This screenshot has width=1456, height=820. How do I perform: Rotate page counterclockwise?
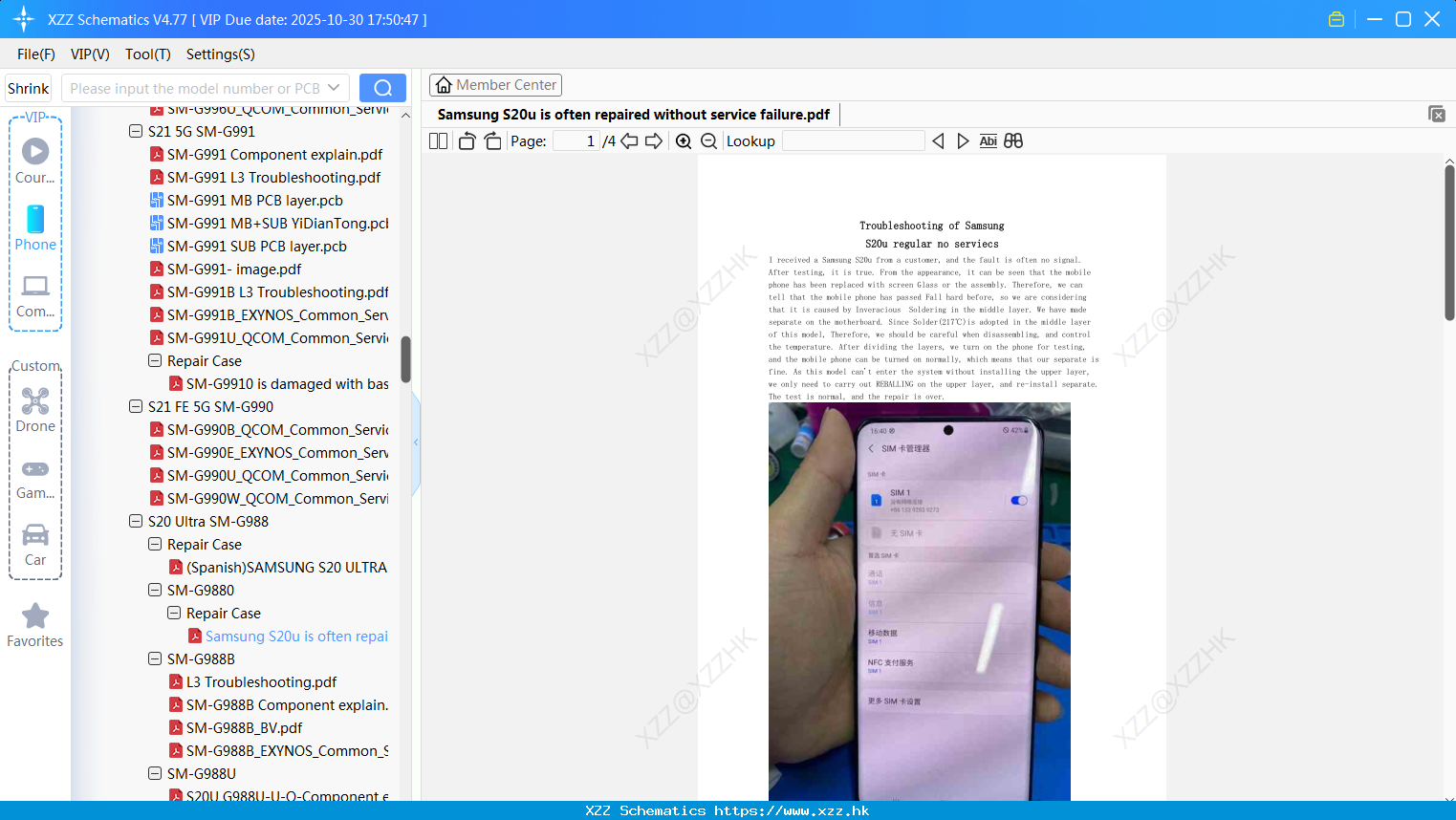tap(467, 140)
